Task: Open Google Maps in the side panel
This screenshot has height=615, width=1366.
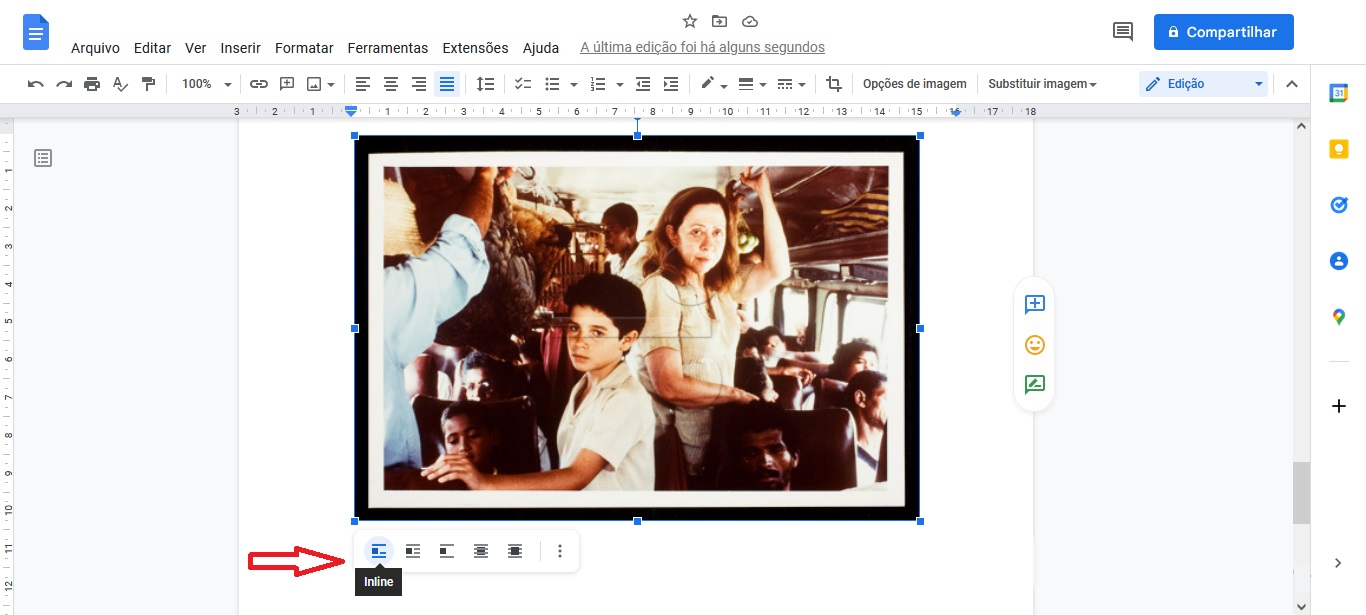Action: [x=1339, y=317]
